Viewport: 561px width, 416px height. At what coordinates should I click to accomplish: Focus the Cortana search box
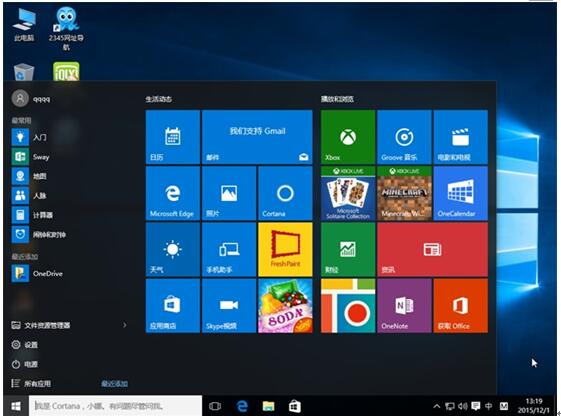coord(115,406)
